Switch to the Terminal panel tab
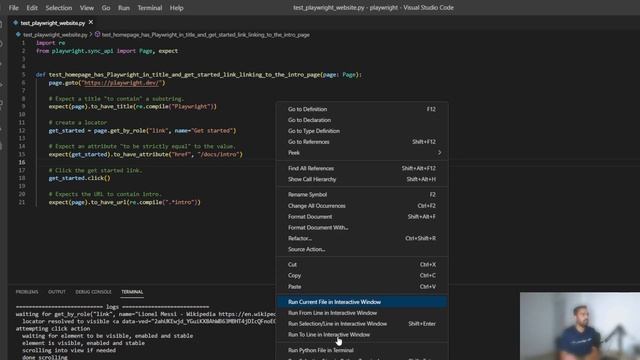 point(132,292)
